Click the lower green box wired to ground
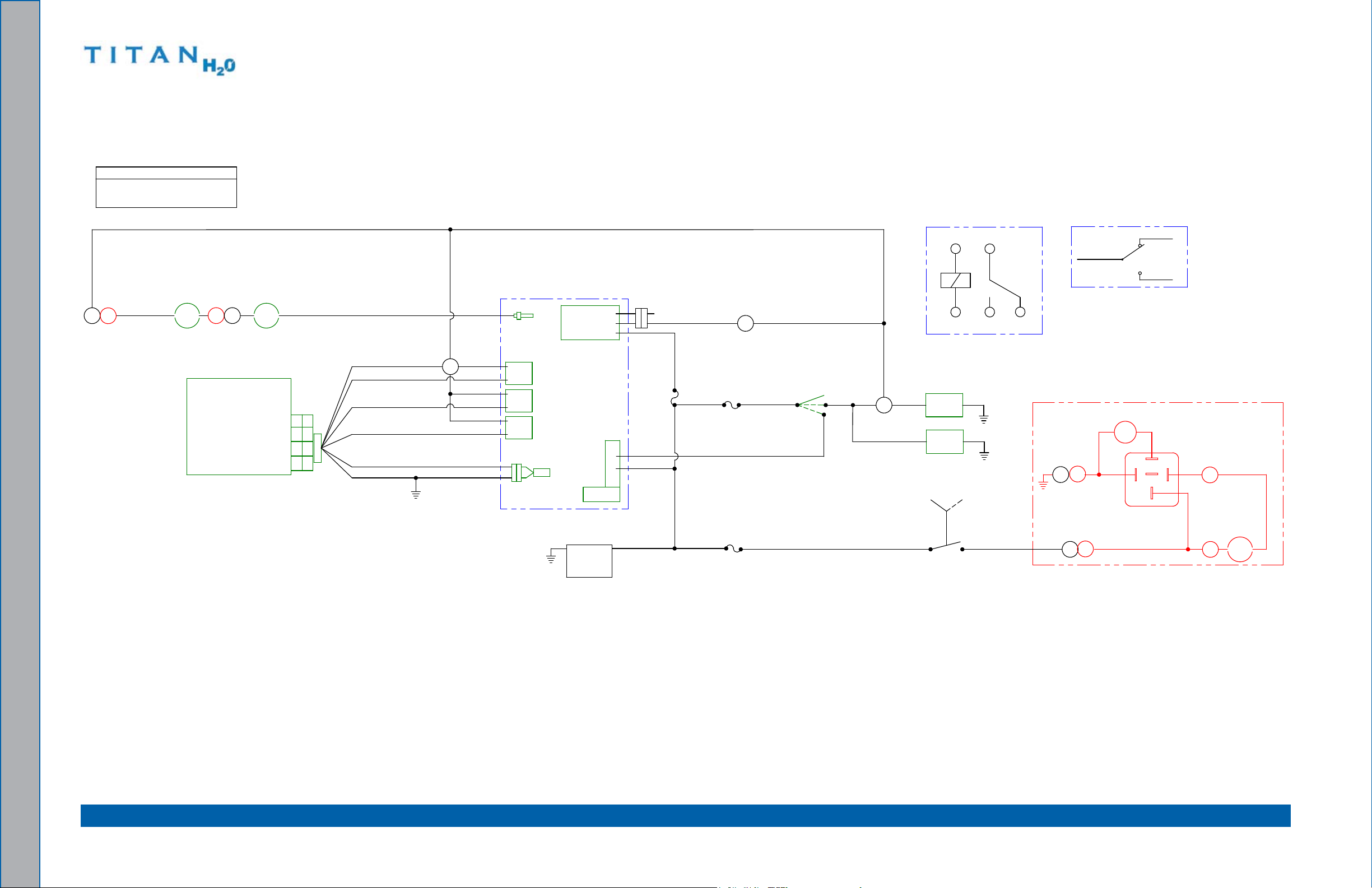 point(944,441)
